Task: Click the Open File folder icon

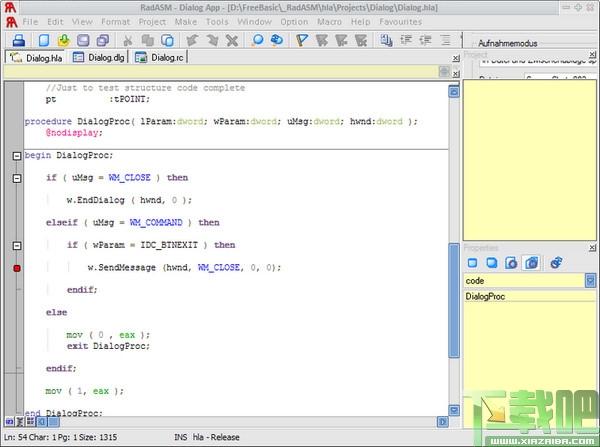Action: pyautogui.click(x=64, y=40)
